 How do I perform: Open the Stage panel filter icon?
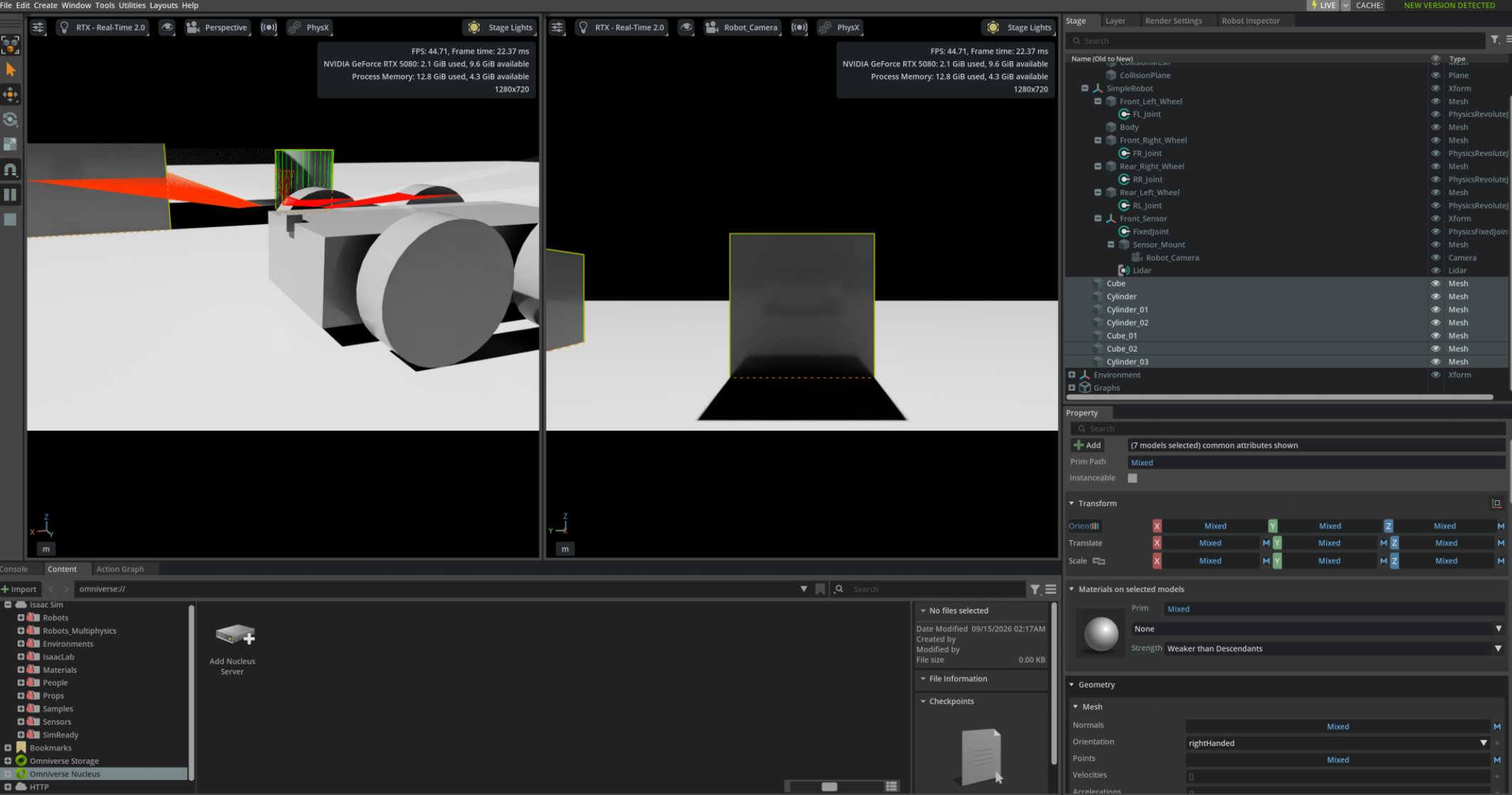pos(1495,40)
